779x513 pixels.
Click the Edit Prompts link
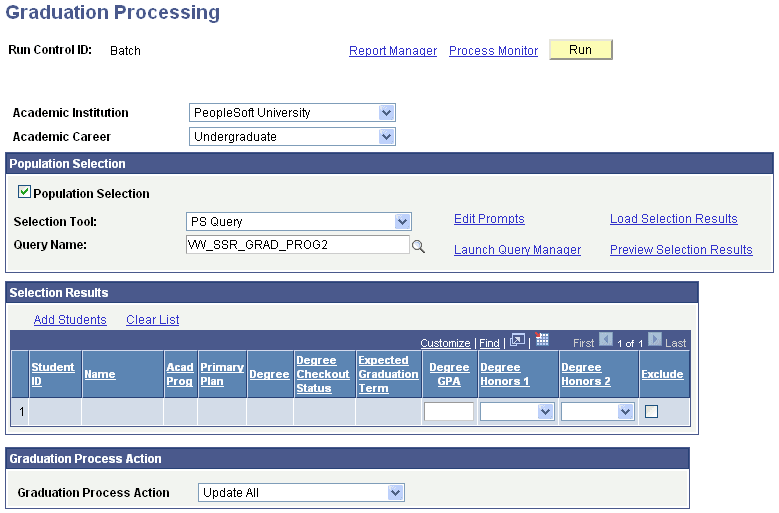click(489, 219)
